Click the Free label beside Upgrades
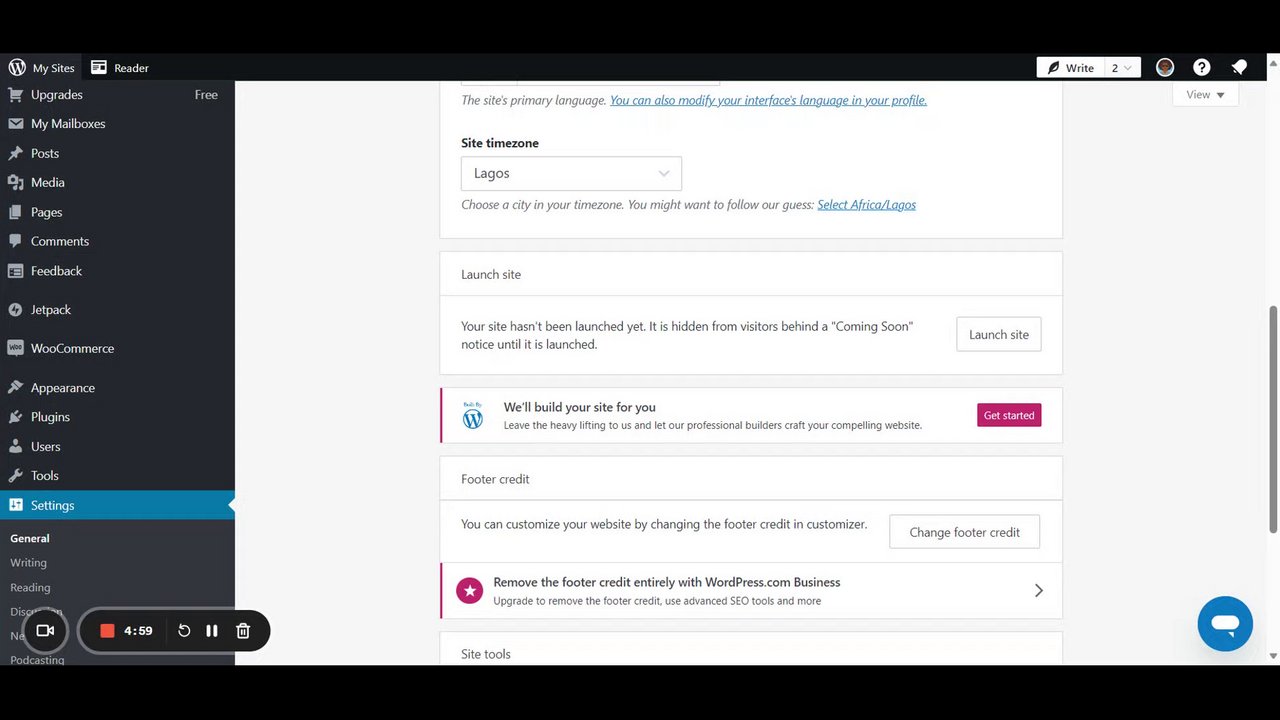Image resolution: width=1280 pixels, height=720 pixels. [206, 94]
